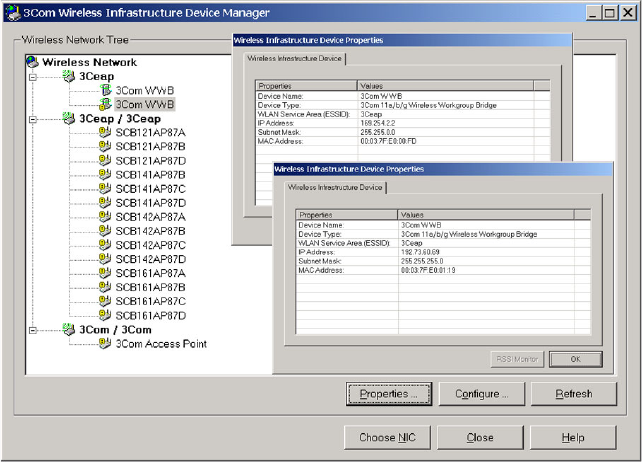Click the Properties button
Image resolution: width=642 pixels, height=462 pixels.
click(x=389, y=394)
